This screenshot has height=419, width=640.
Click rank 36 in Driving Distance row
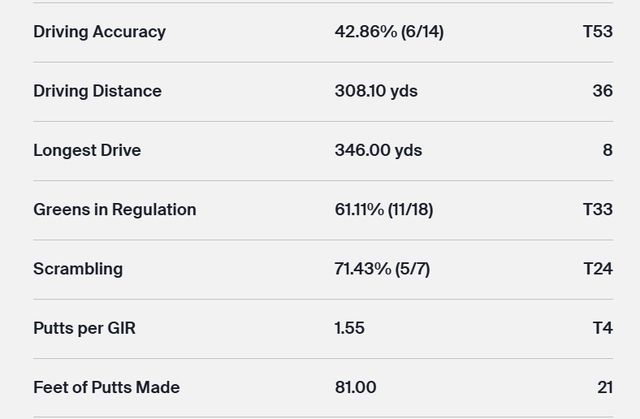tap(602, 91)
